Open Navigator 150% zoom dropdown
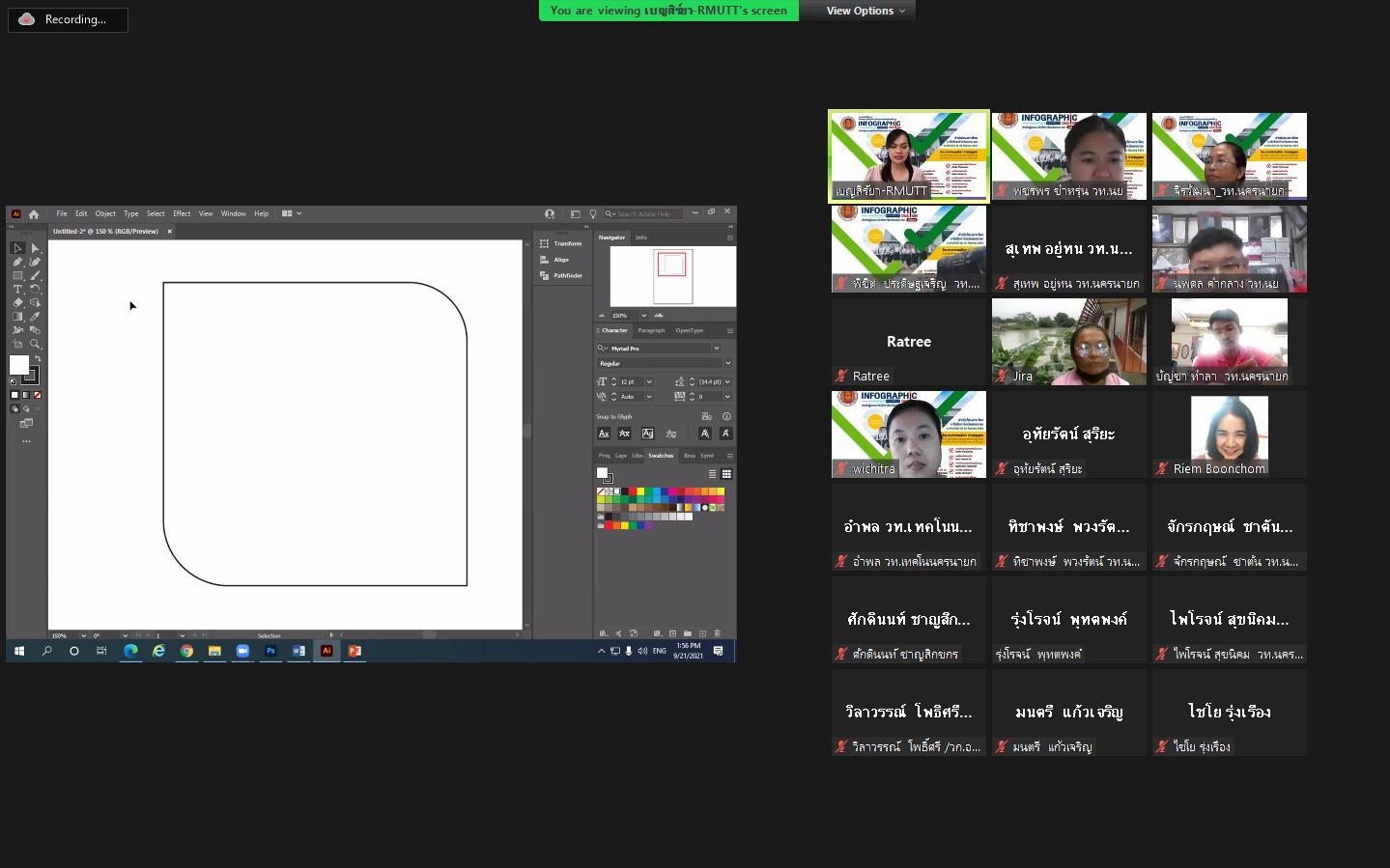 click(x=643, y=316)
